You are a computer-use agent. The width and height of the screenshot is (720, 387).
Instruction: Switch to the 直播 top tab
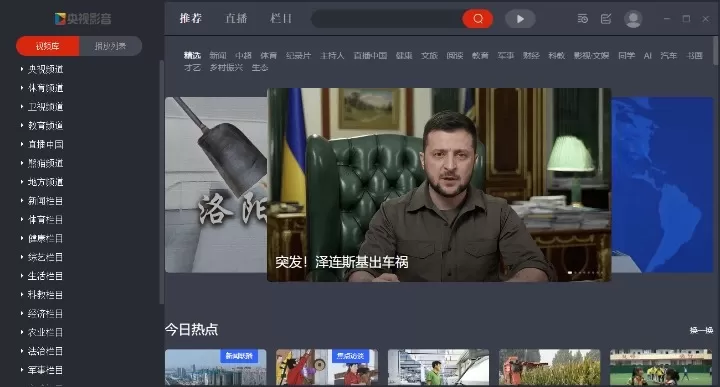coord(236,18)
